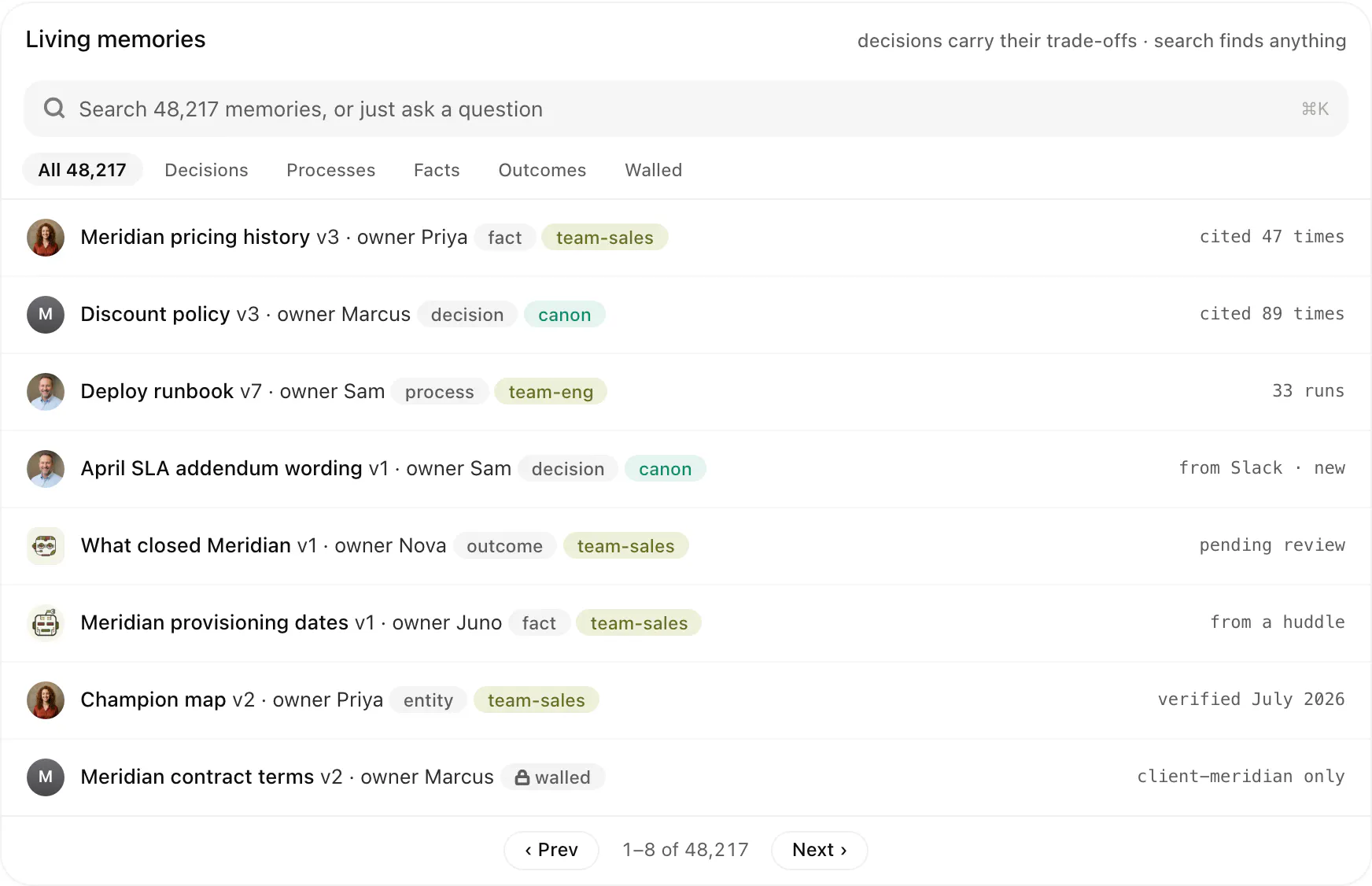This screenshot has width=1372, height=886.
Task: Click the 'Living memories' heading
Action: (116, 39)
